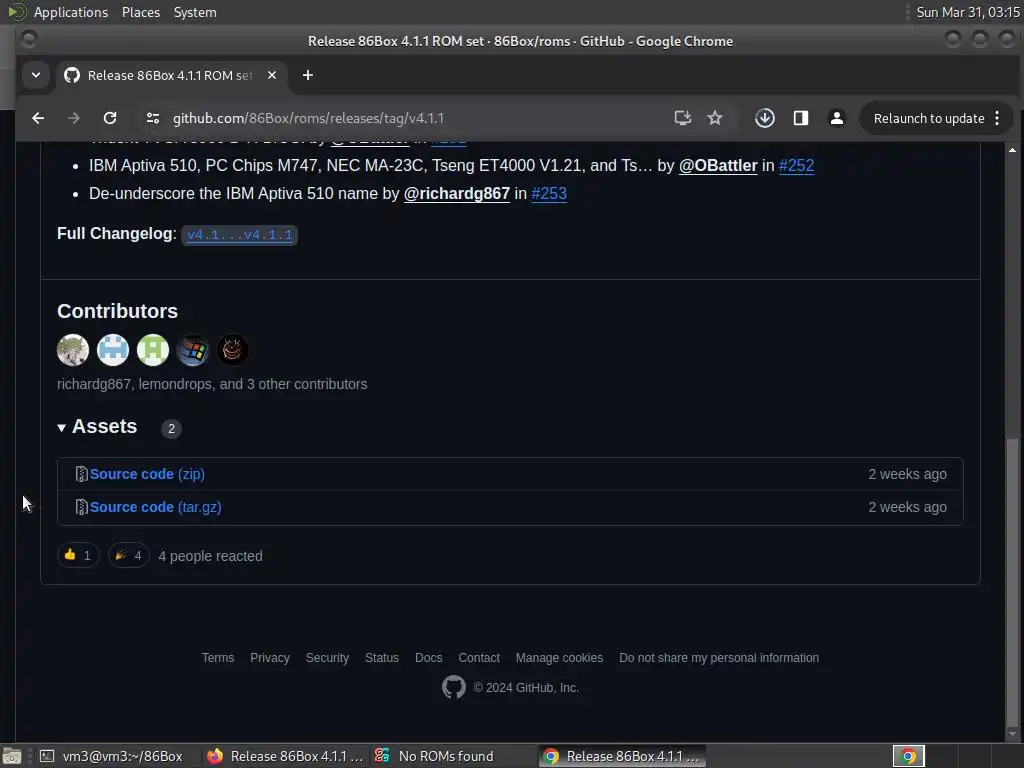Click the party popper reaction button
The image size is (1024, 768).
129,555
